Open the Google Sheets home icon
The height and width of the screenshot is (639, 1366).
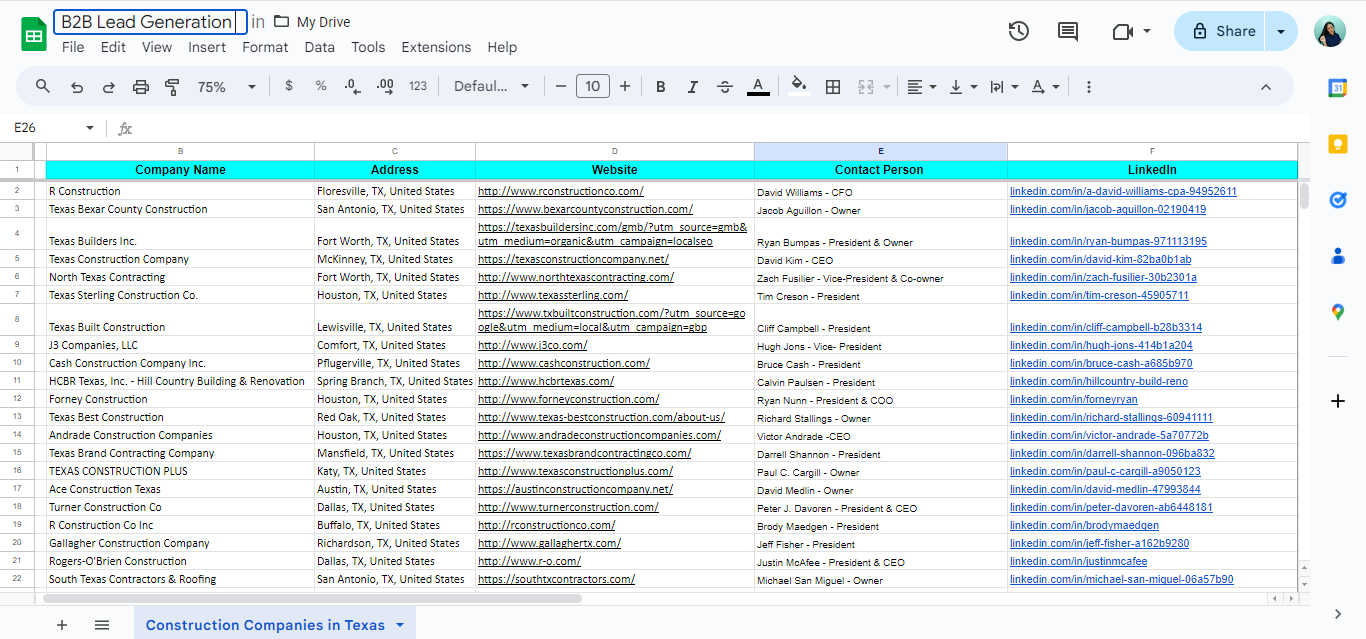tap(34, 34)
